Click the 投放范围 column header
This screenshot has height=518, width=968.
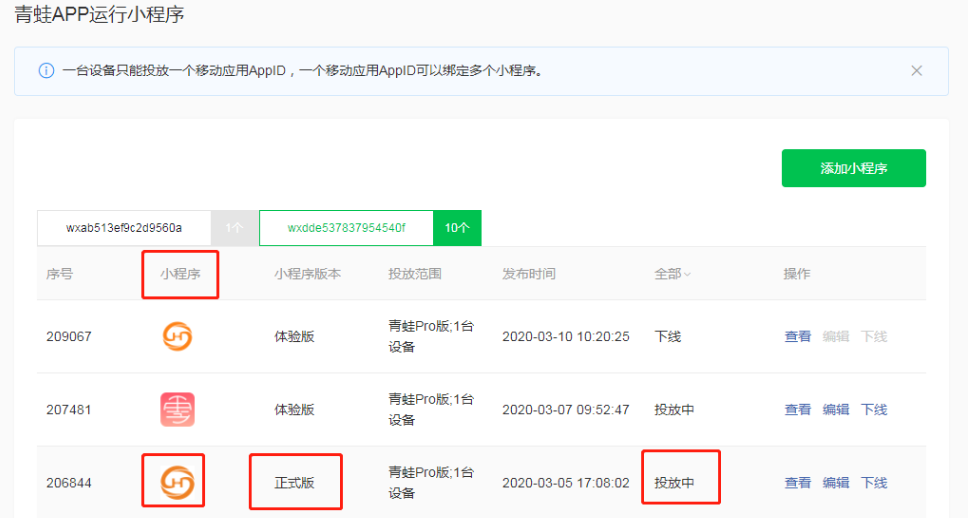coord(415,274)
